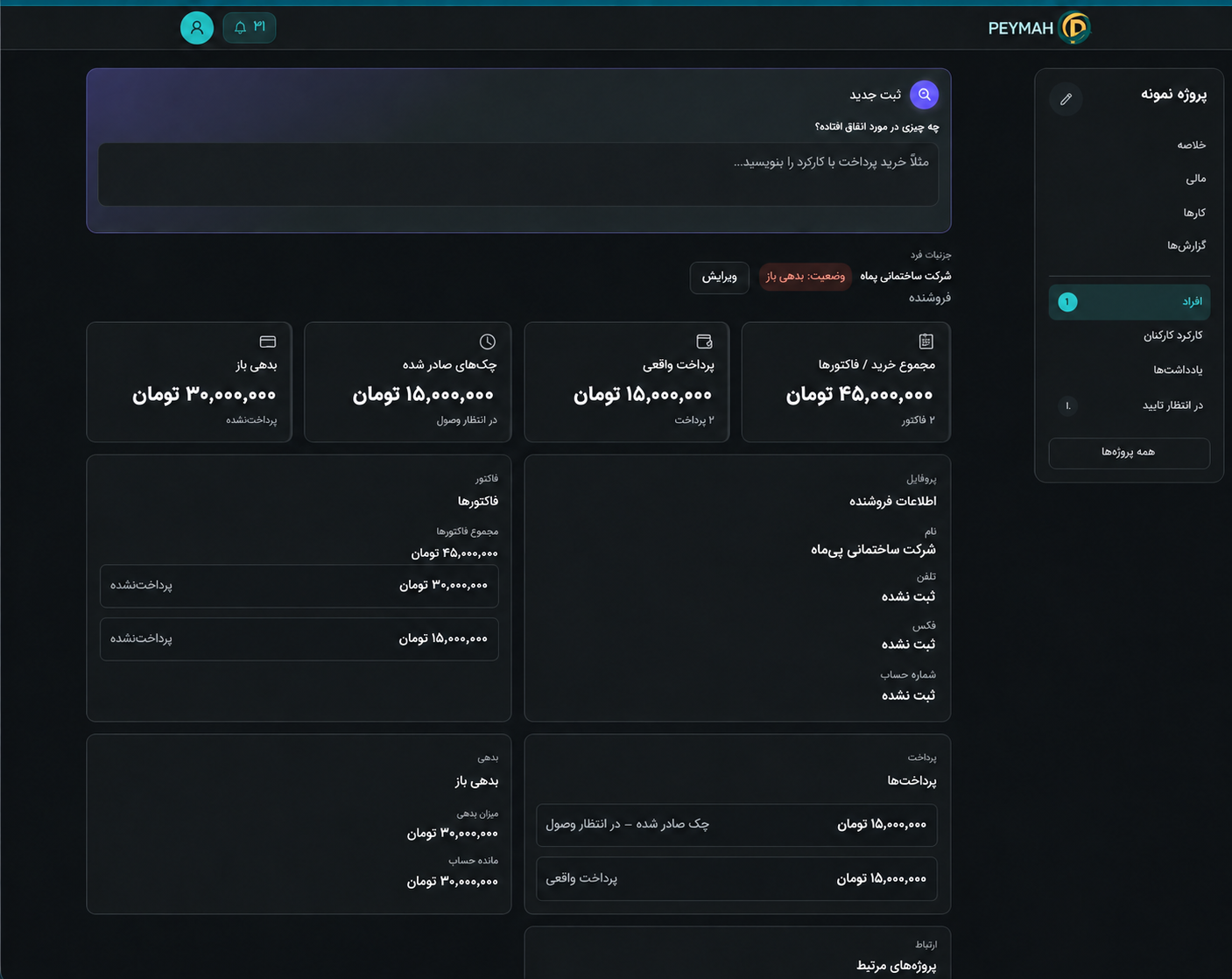Open the چک صادر شده – در انتظار وصول payment row
1232x979 pixels.
point(736,825)
